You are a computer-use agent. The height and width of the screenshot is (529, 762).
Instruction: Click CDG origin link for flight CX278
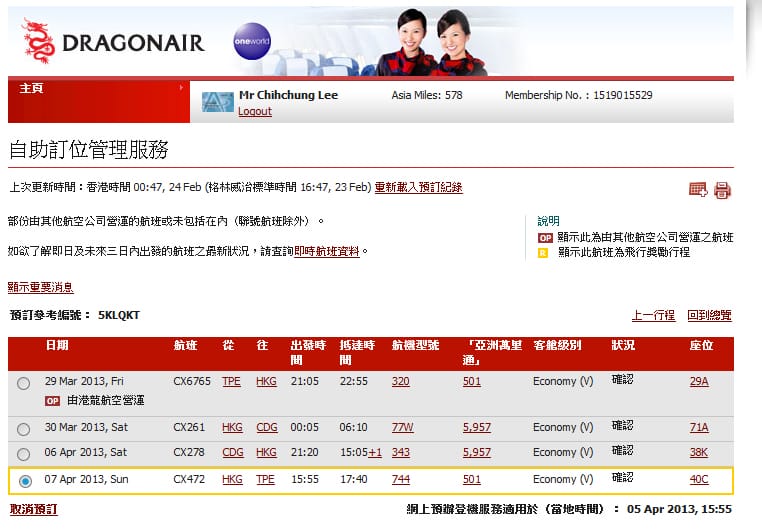[x=233, y=452]
